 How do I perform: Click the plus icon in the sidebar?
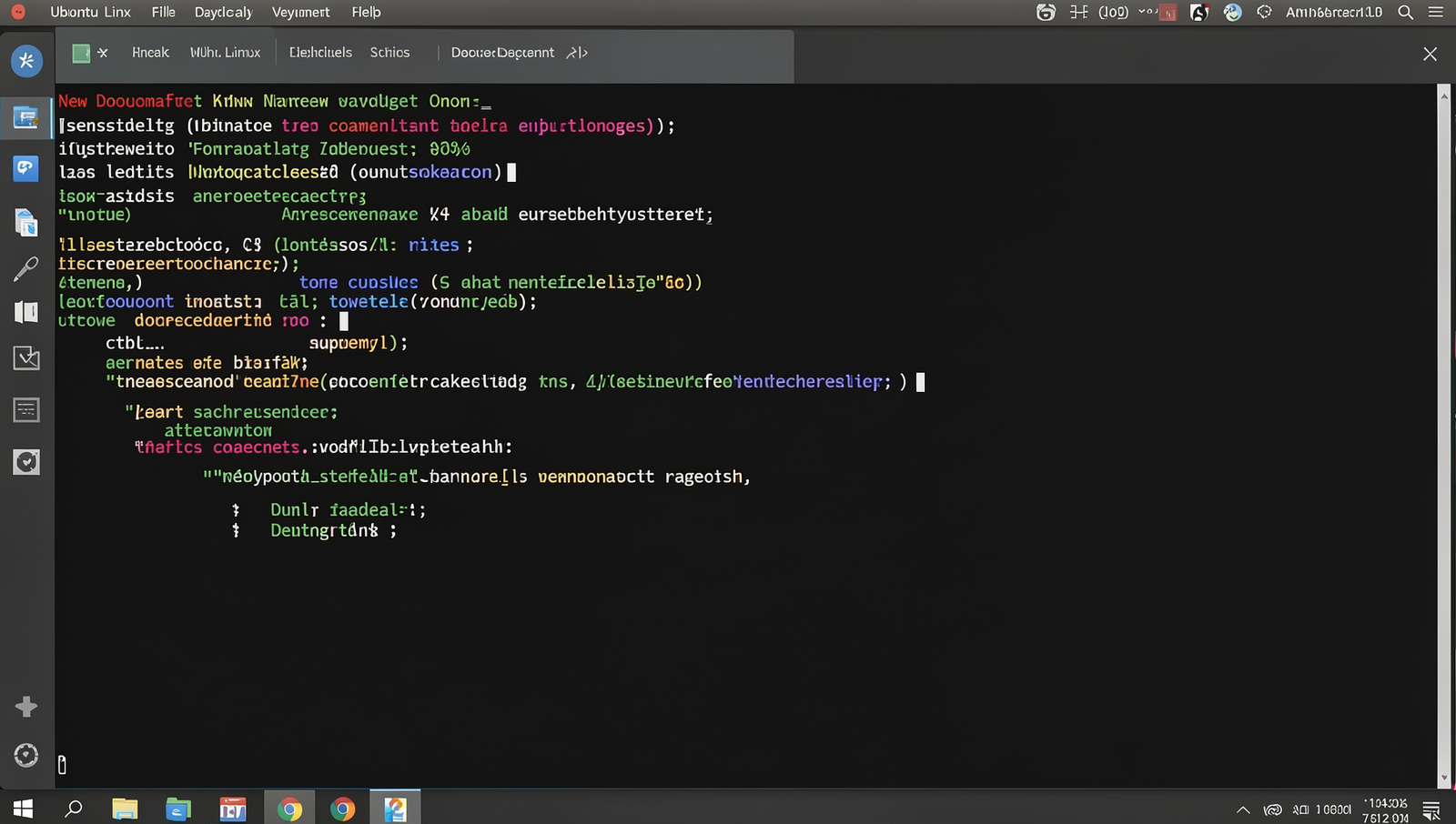(26, 707)
